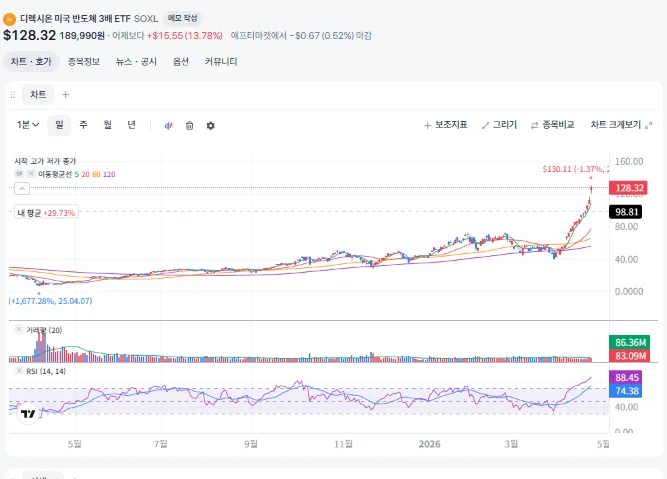Click the 시작 고가 저가 종가 legend

[45, 161]
